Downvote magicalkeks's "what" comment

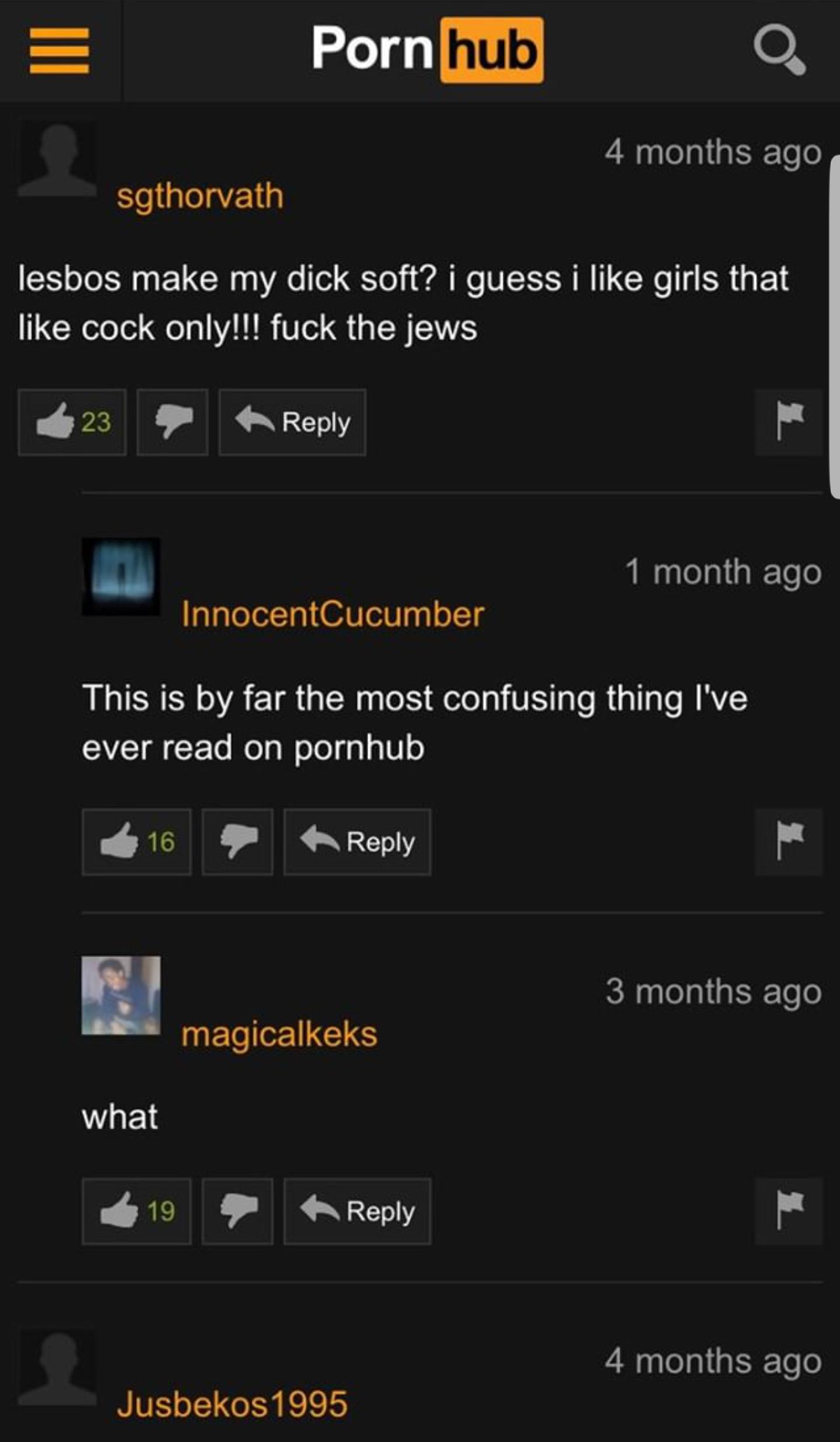pyautogui.click(x=237, y=1212)
